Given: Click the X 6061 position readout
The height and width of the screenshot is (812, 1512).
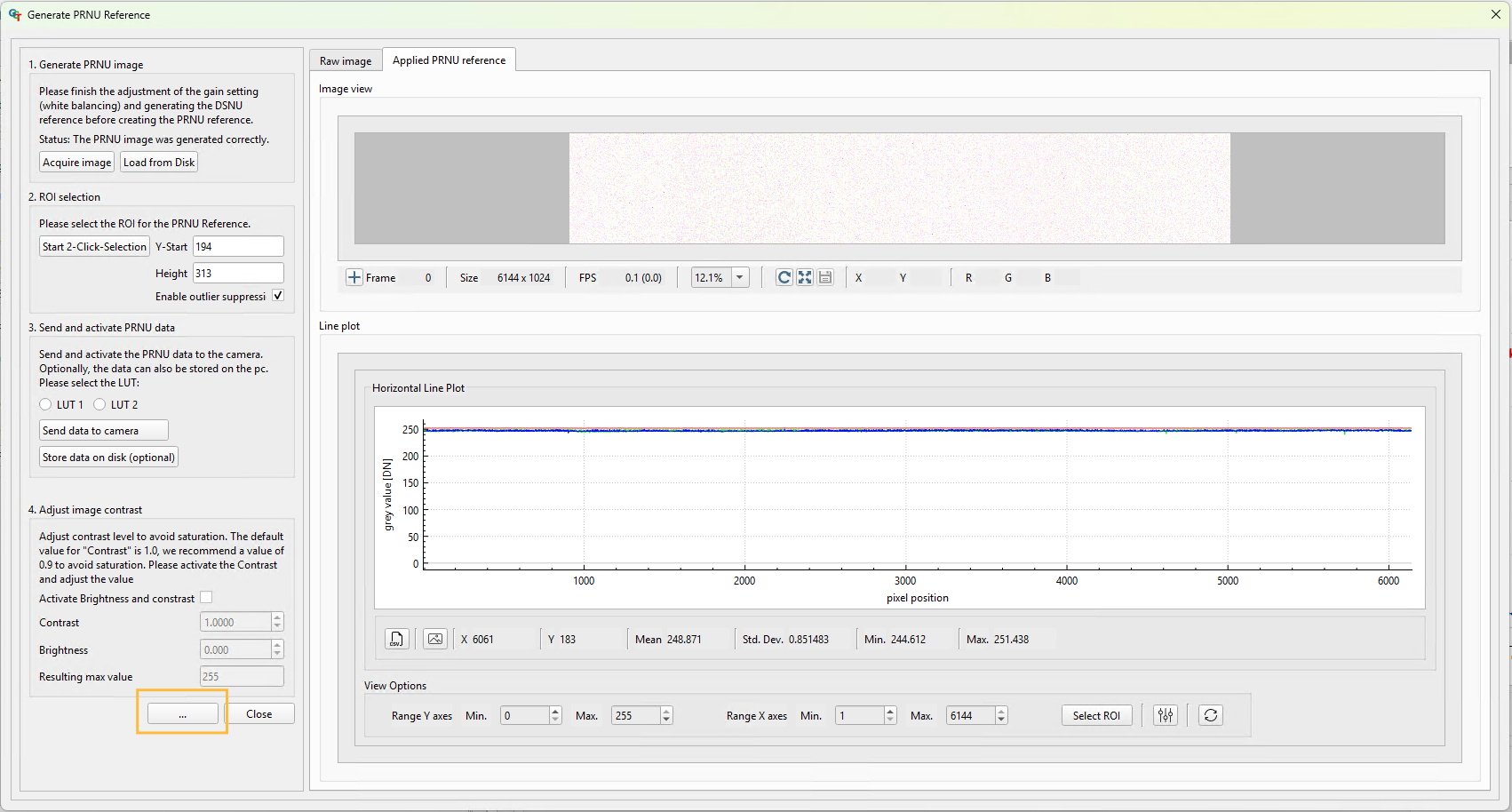Looking at the screenshot, I should point(477,639).
